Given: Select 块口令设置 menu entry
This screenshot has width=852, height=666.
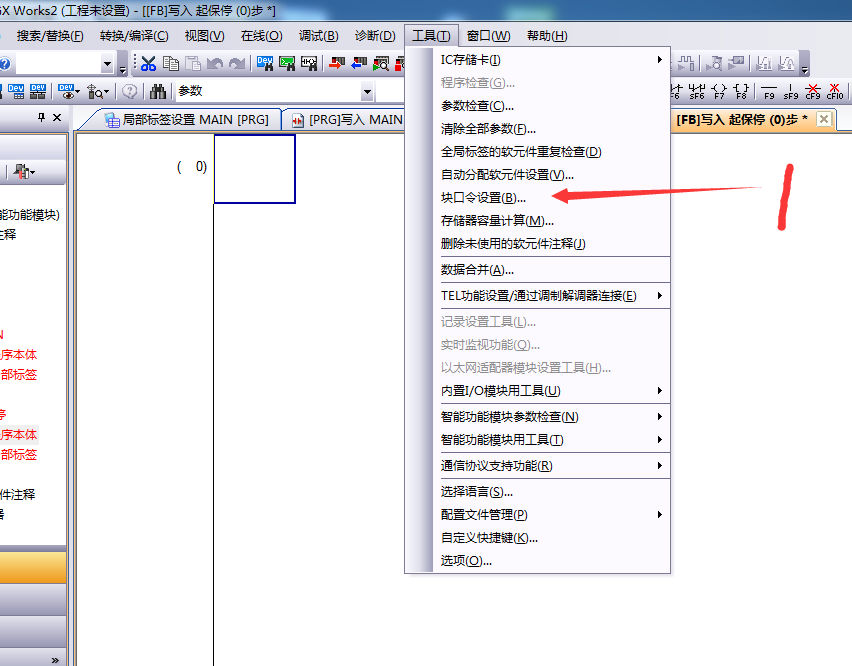Looking at the screenshot, I should (483, 198).
